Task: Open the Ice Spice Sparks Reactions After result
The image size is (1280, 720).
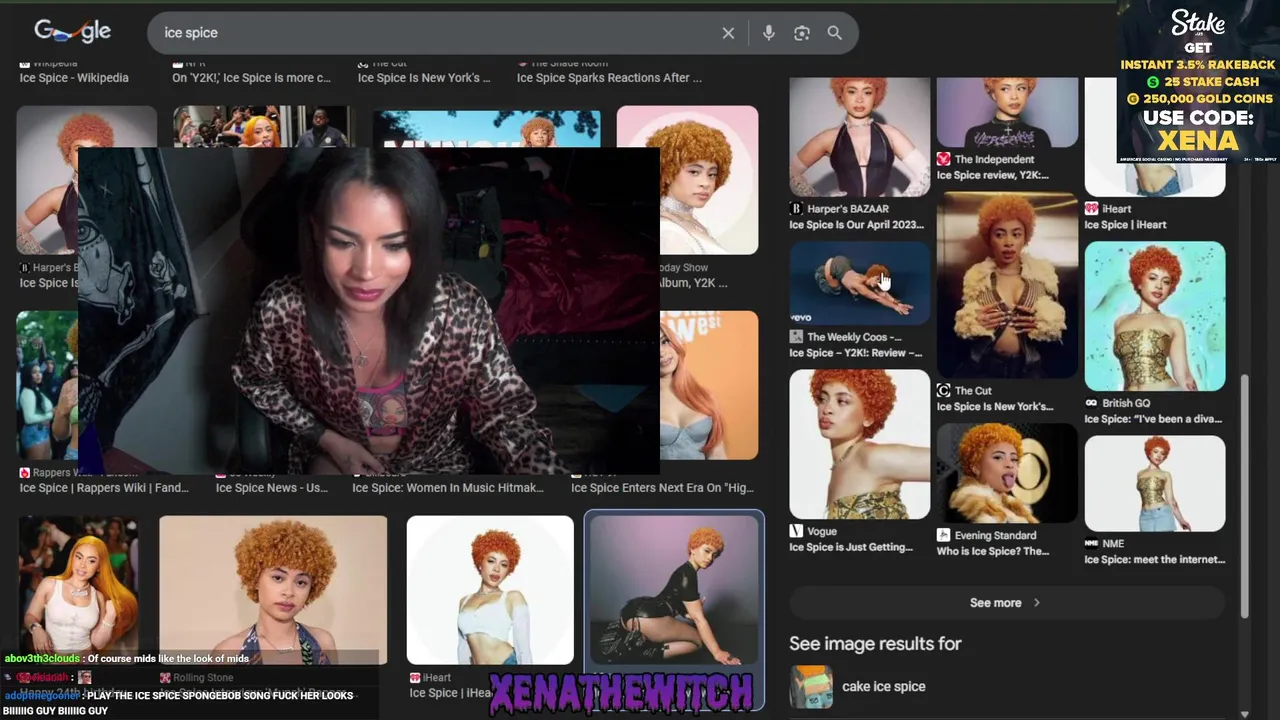Action: click(x=609, y=78)
